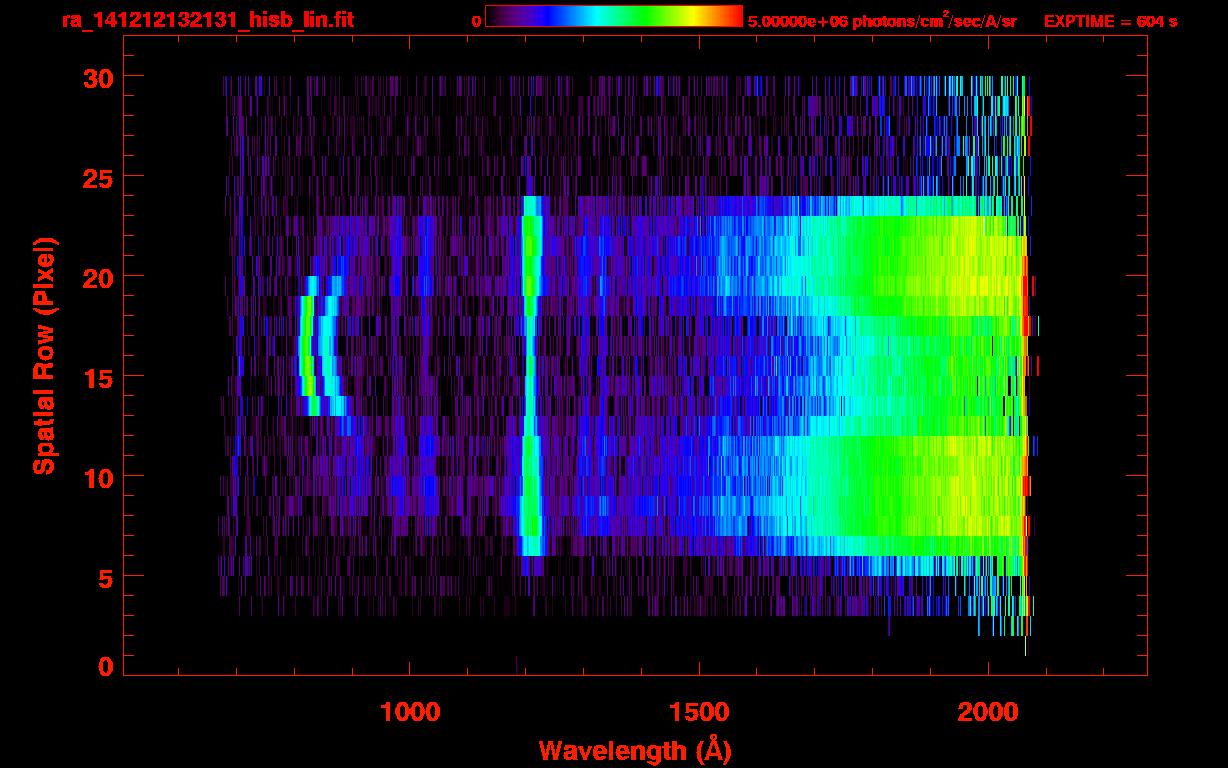
Task: Click the 1500 wavelength tick label
Action: coord(699,712)
